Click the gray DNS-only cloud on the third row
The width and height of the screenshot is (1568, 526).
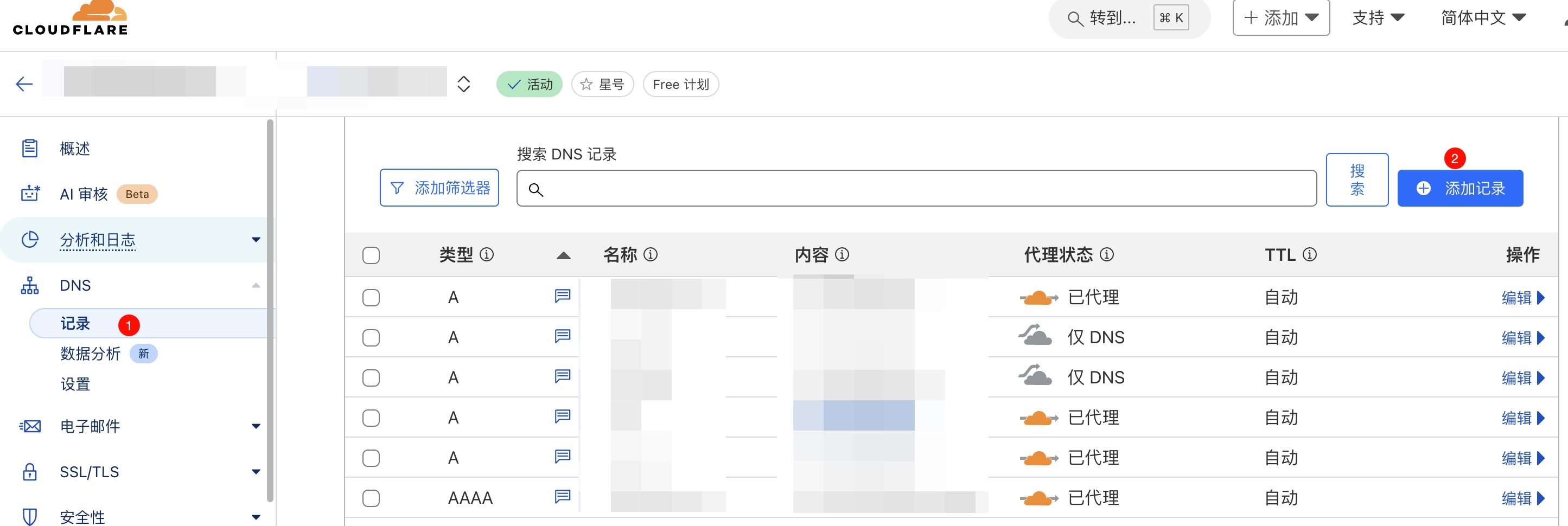(x=1035, y=375)
